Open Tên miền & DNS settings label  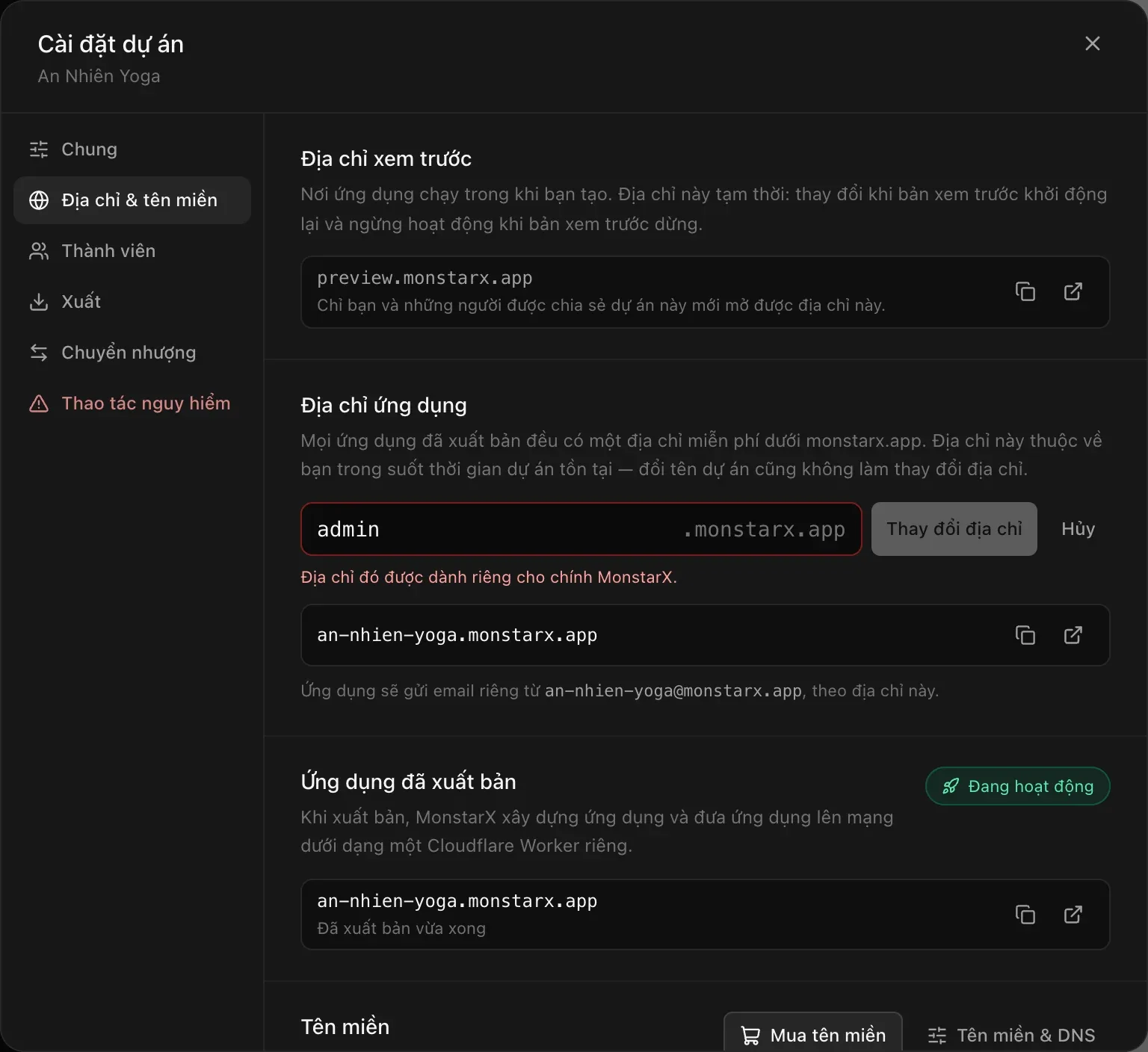click(x=1026, y=1036)
